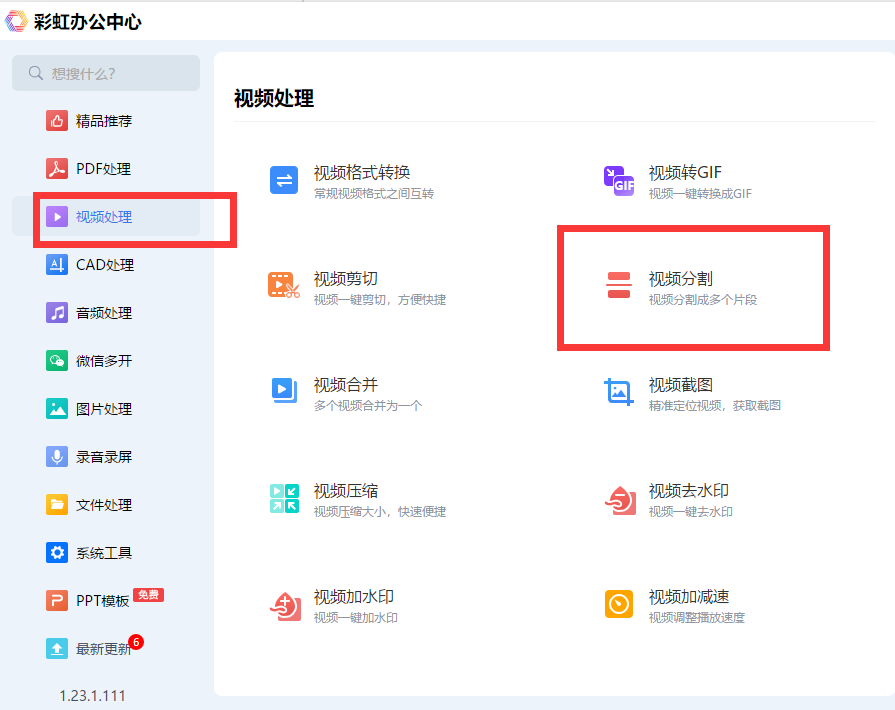895x710 pixels.
Task: Open the 视频格式转换 tool title
Action: [x=362, y=172]
